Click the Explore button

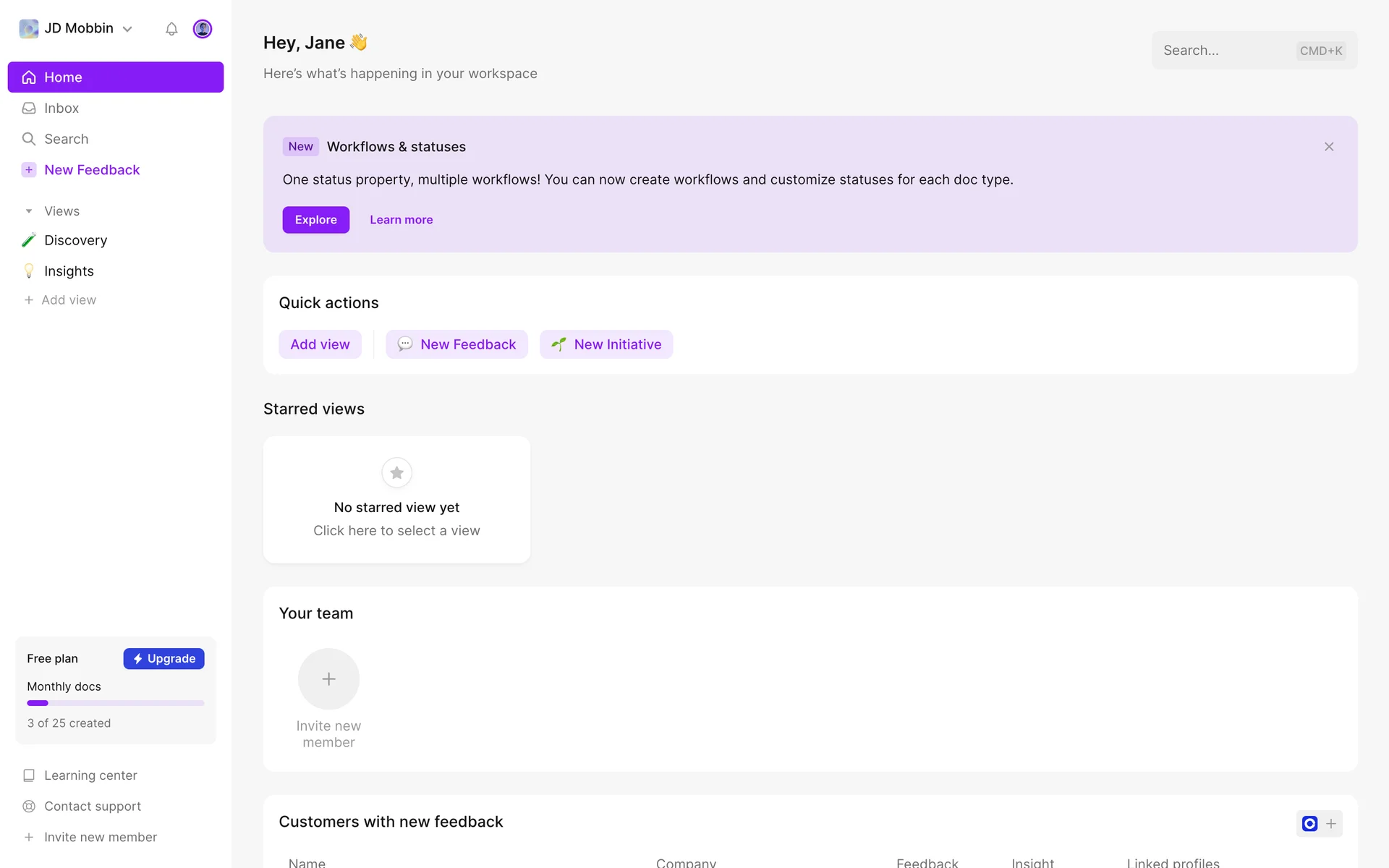(x=315, y=220)
